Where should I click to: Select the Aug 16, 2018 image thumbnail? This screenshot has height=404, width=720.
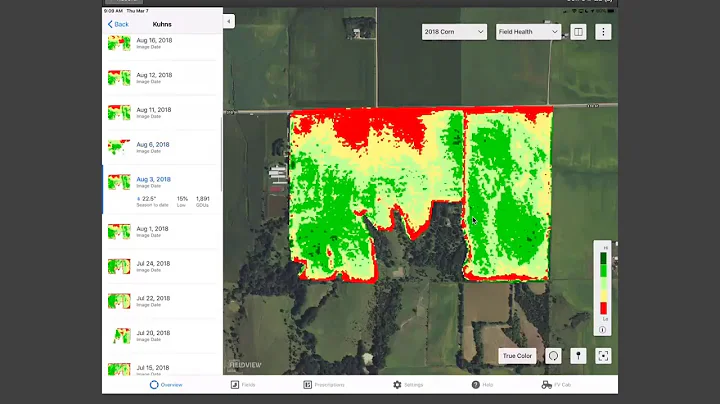tap(119, 43)
